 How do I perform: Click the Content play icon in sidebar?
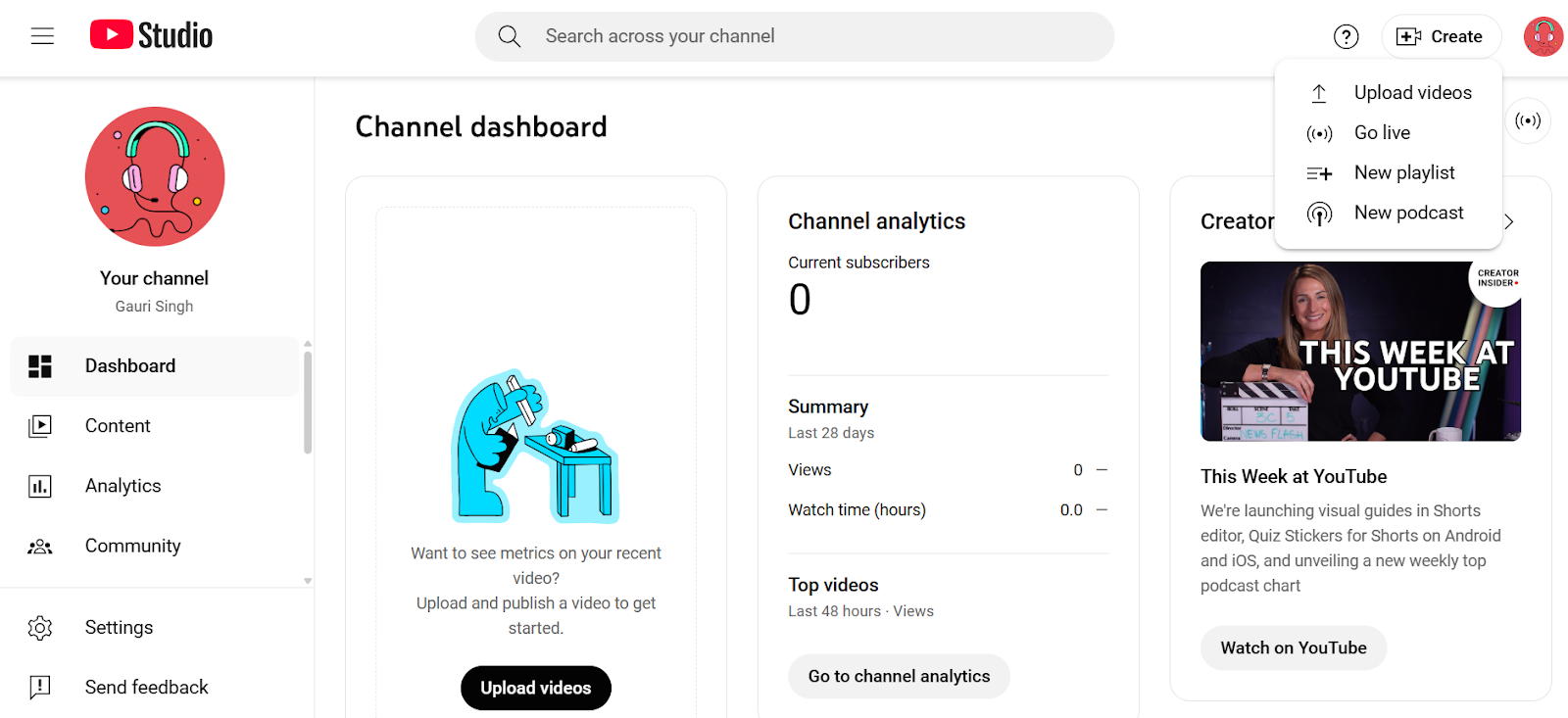(40, 426)
